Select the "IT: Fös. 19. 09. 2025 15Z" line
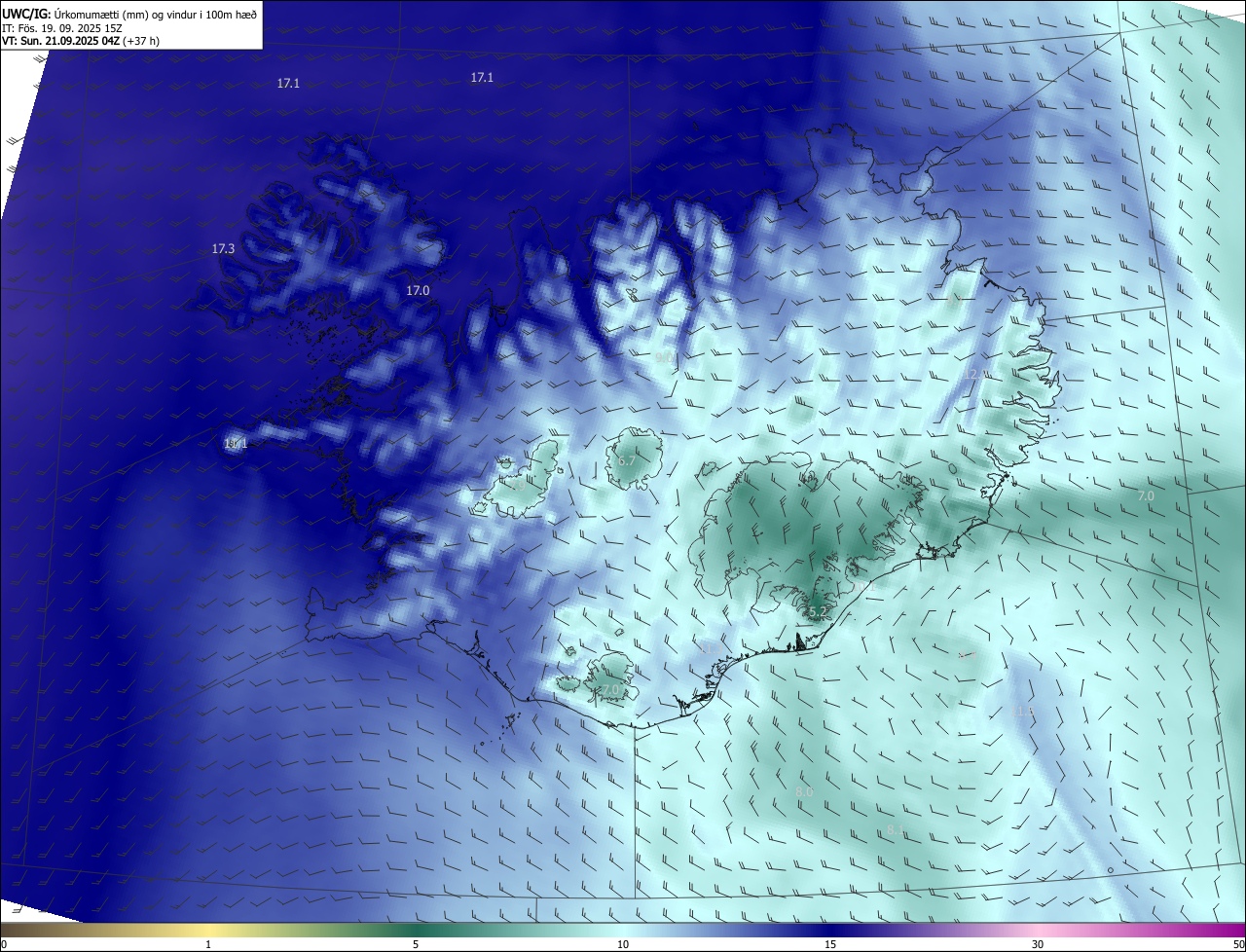This screenshot has width=1246, height=952. pos(64,28)
